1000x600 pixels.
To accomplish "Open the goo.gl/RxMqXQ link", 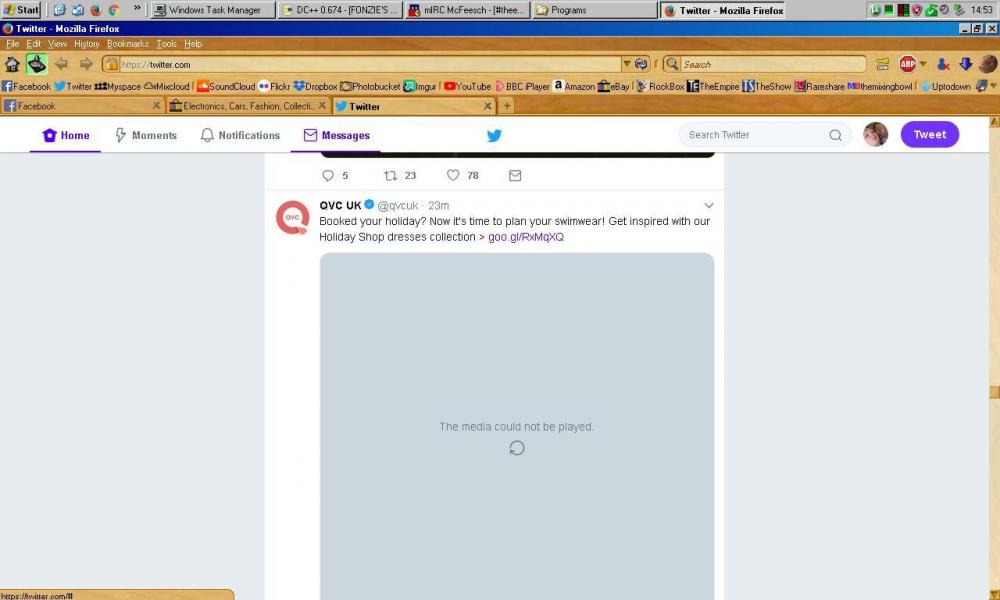I will tap(526, 237).
